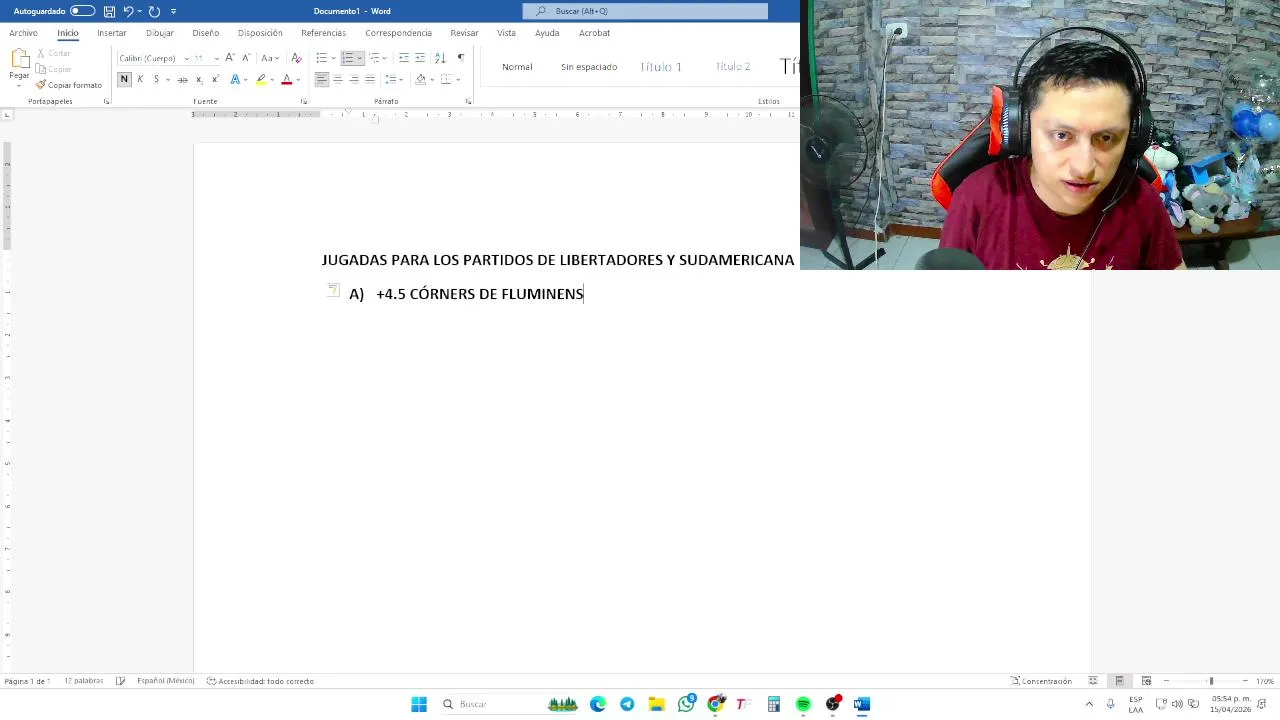Open WhatsApp from the taskbar

[686, 704]
